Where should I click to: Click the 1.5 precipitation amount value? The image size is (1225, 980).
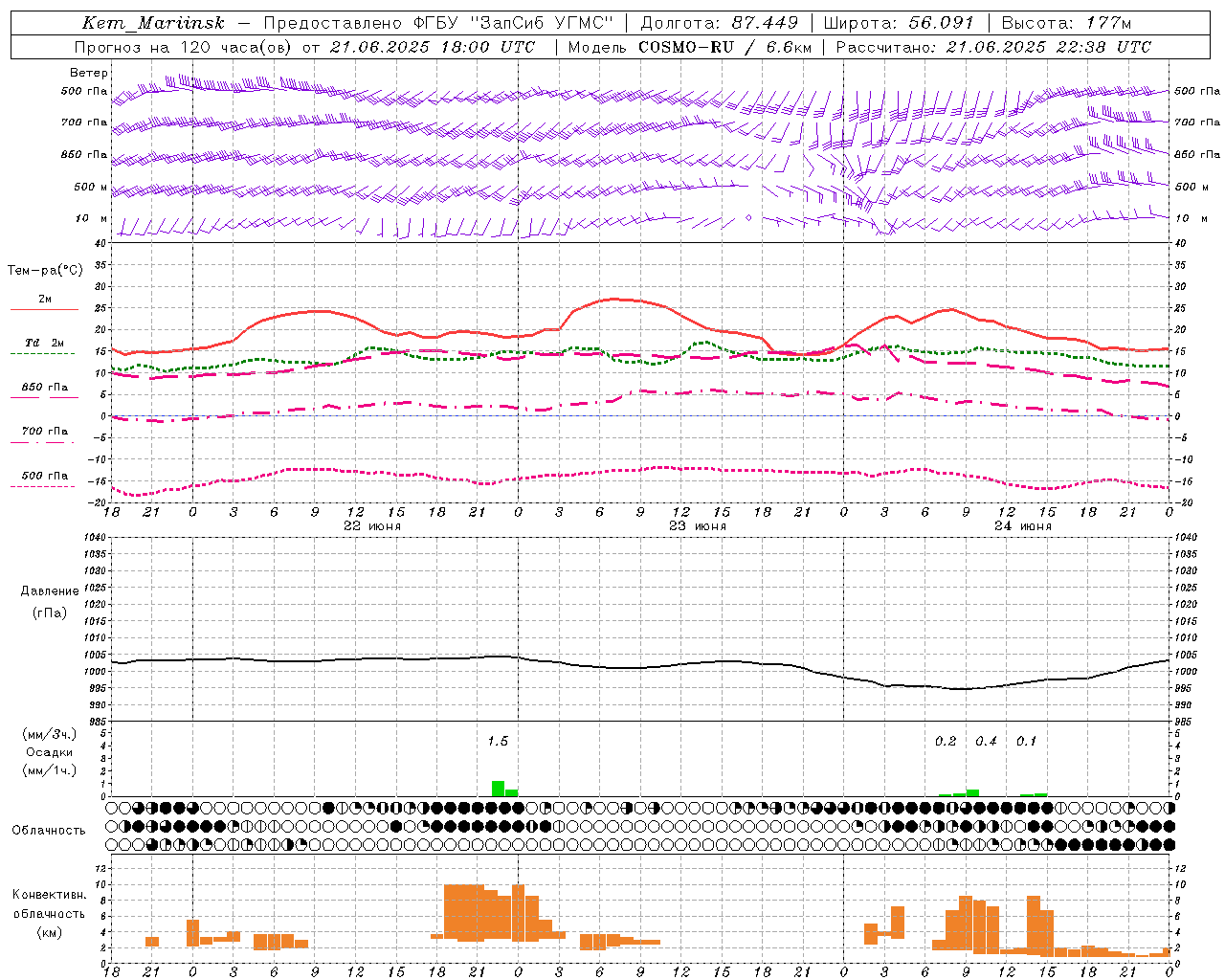pos(498,742)
